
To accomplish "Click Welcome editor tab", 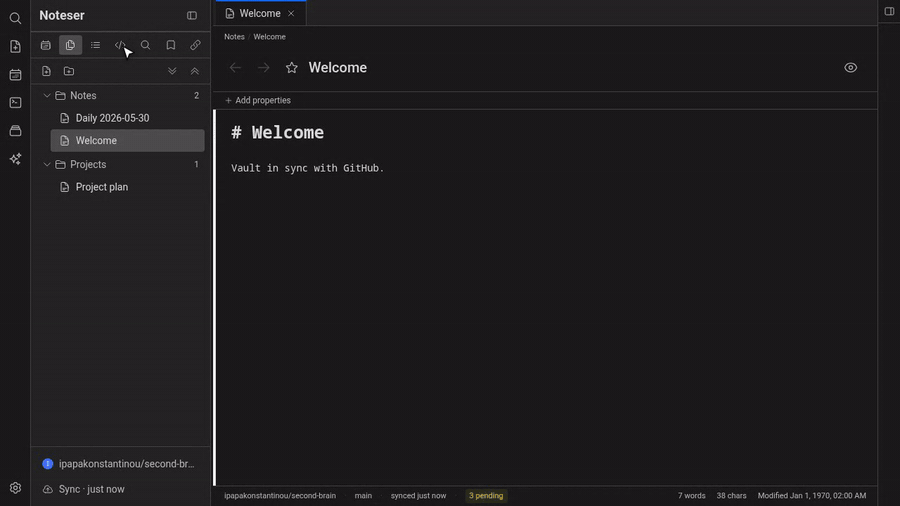I will (x=260, y=13).
